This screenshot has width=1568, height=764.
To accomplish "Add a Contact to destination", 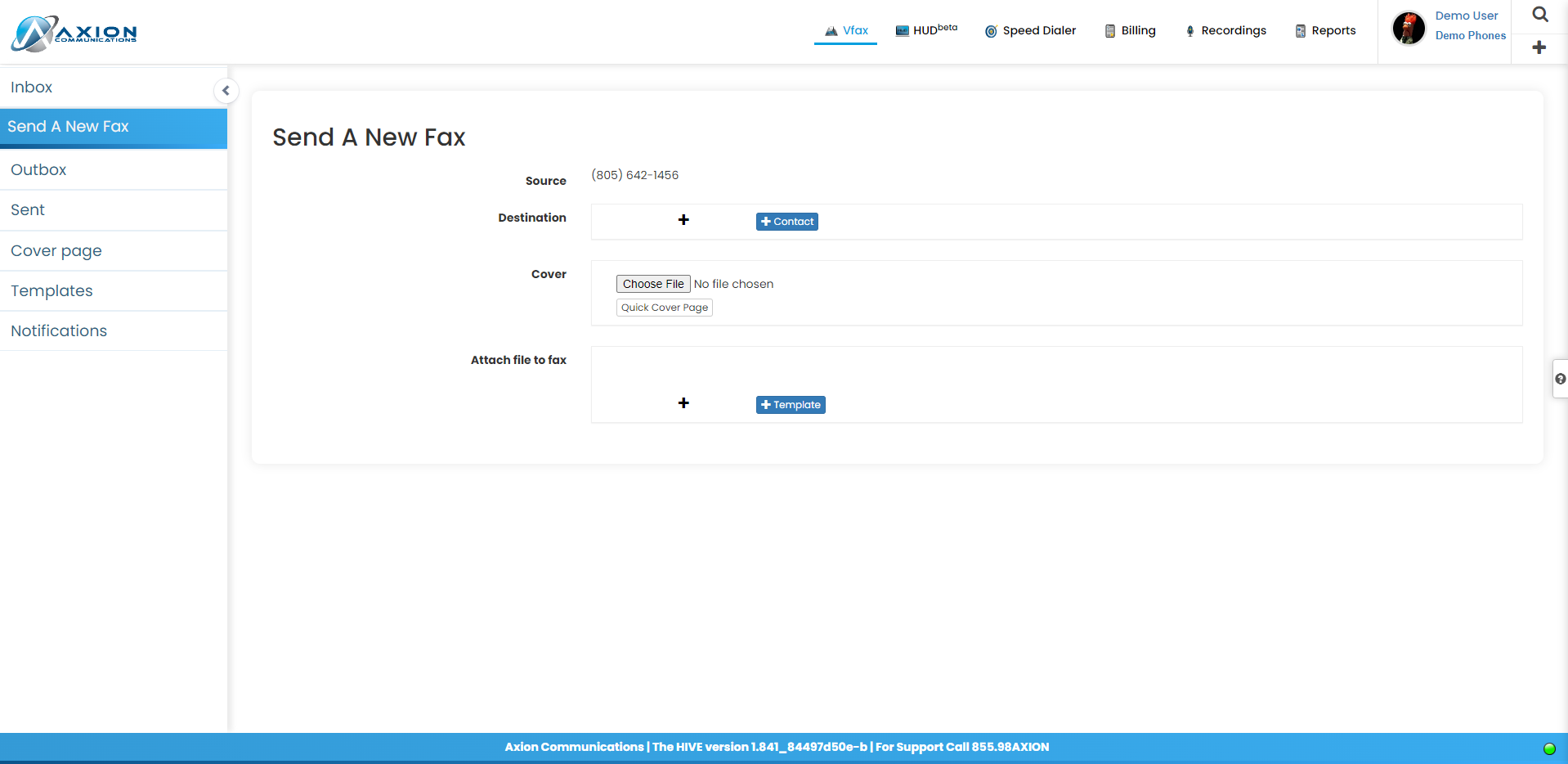I will click(786, 222).
